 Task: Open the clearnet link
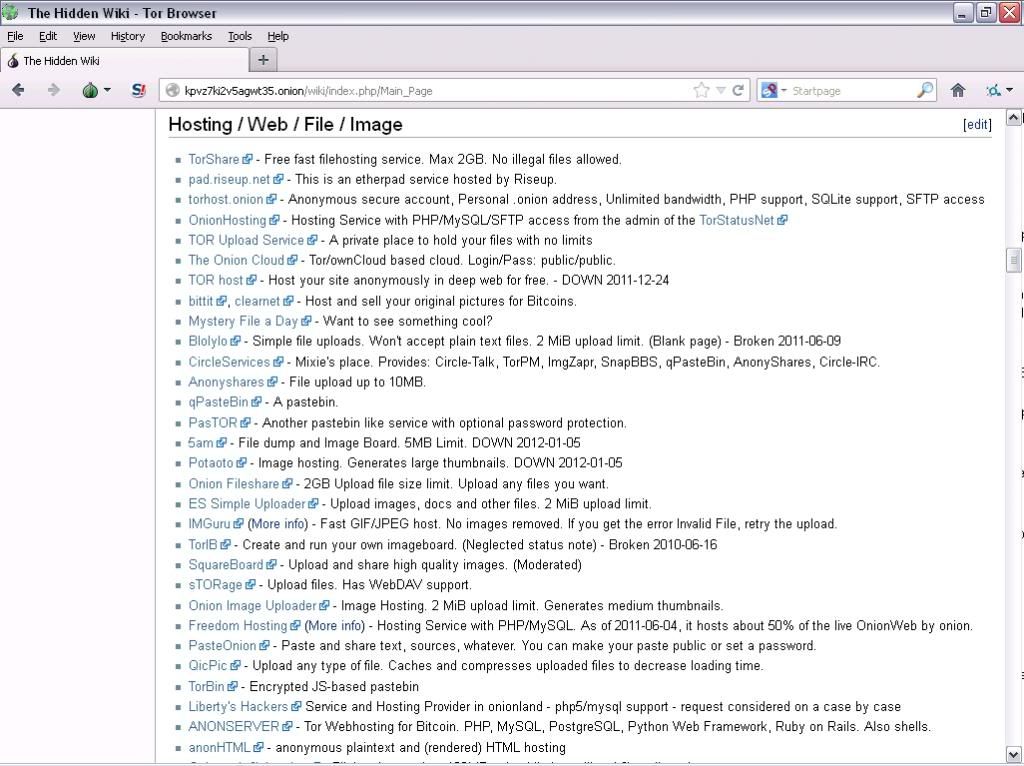pos(257,302)
